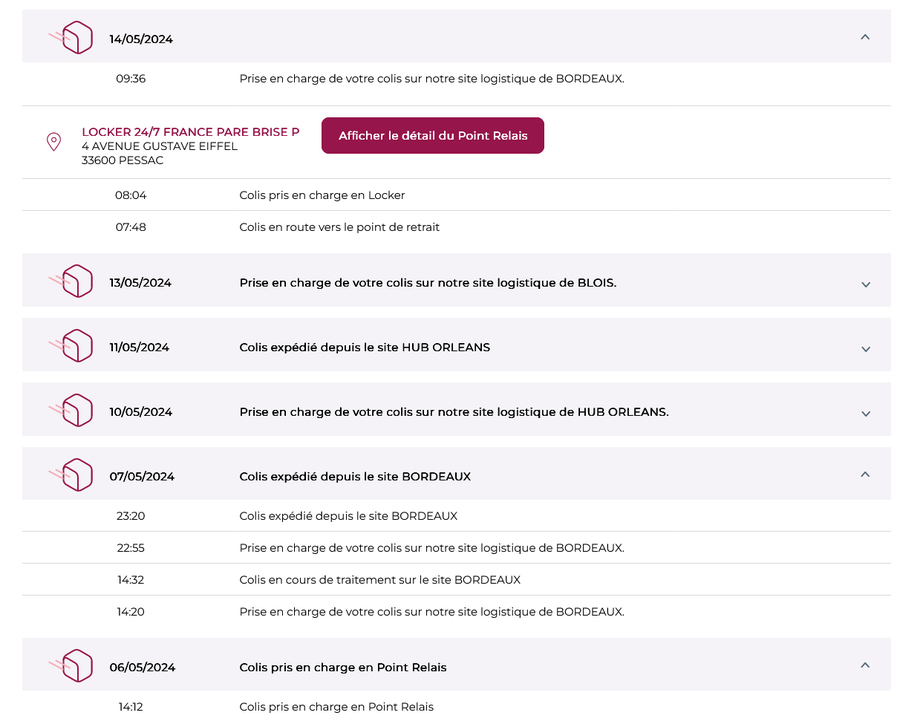This screenshot has width=900, height=724.
Task: Click the 07:48 Colis en route row
Action: pos(339,227)
